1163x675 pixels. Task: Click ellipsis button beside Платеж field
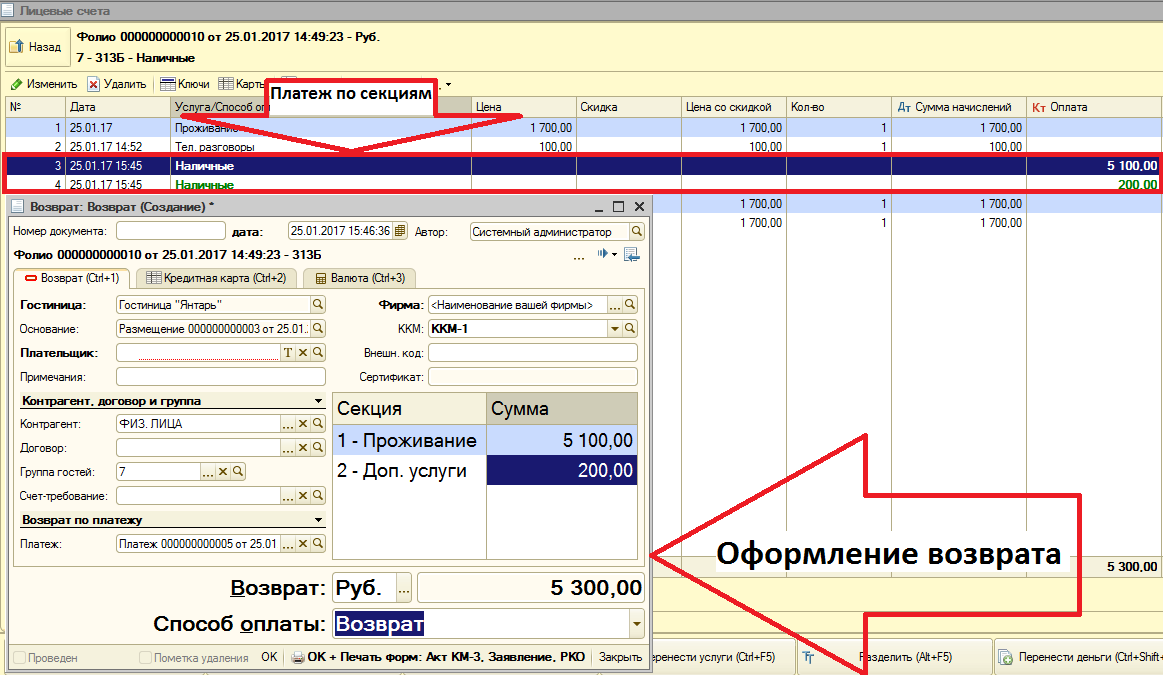pos(288,544)
